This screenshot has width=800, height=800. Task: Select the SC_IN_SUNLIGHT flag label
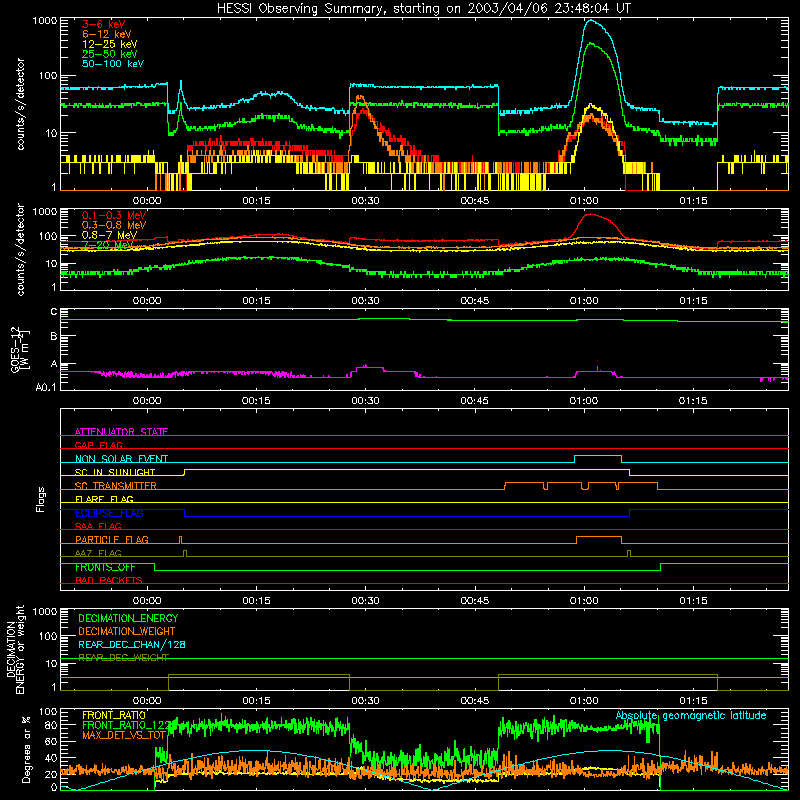[115, 472]
